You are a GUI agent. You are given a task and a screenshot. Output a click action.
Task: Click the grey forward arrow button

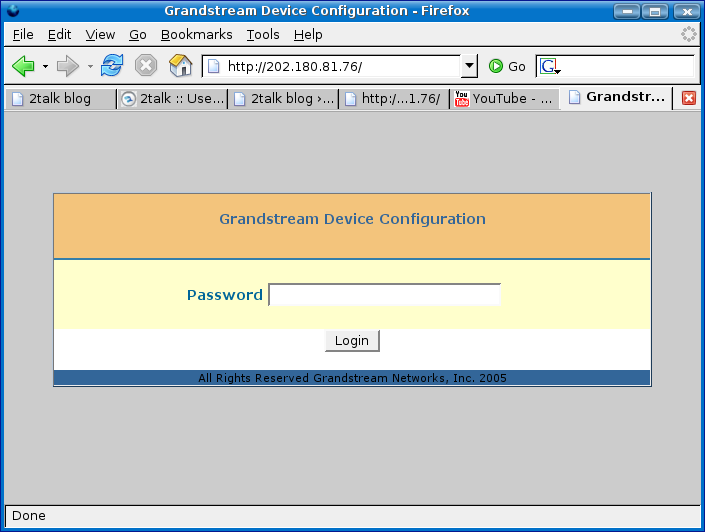(x=67, y=66)
